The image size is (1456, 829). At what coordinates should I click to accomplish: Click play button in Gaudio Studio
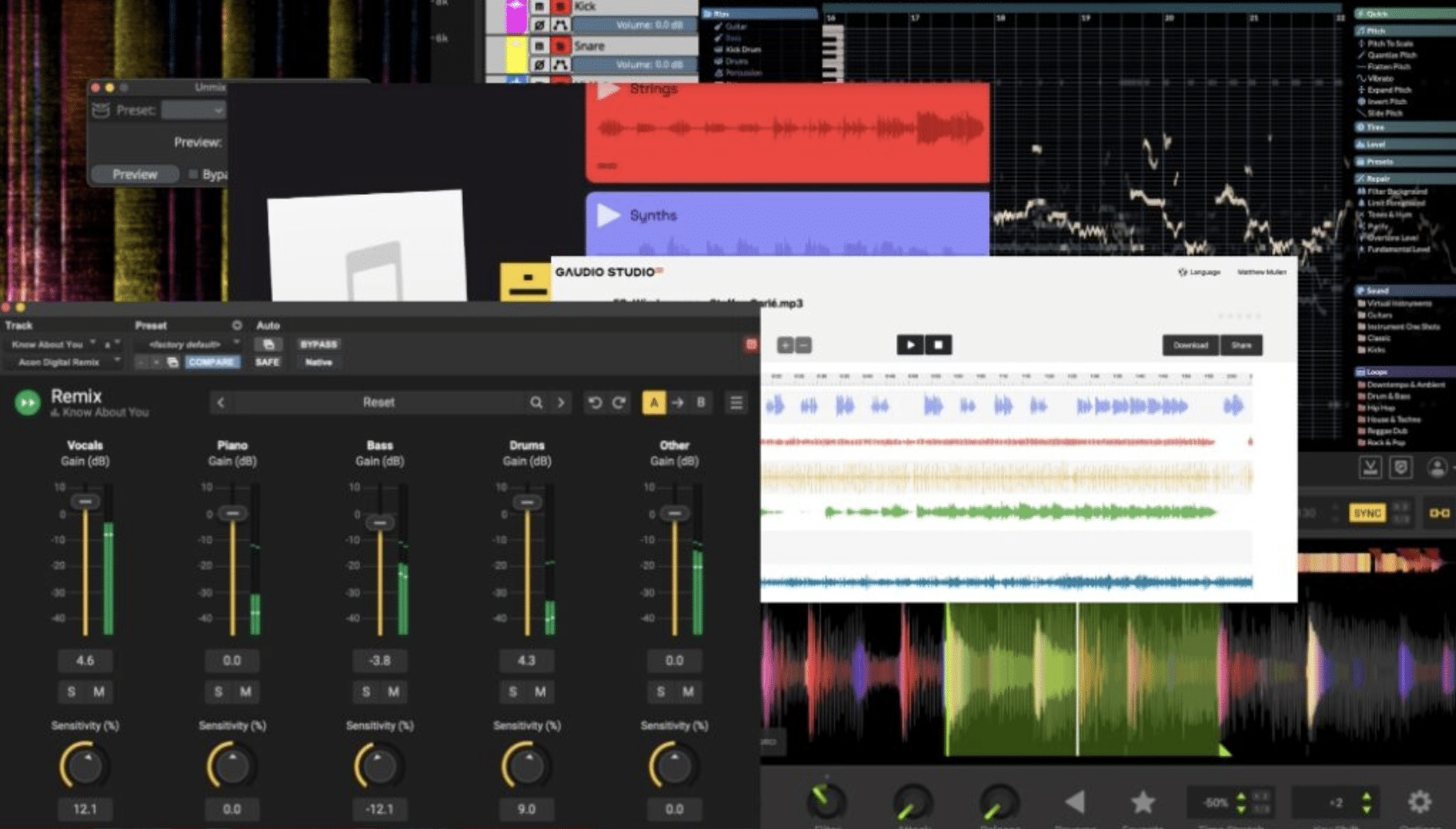click(910, 345)
